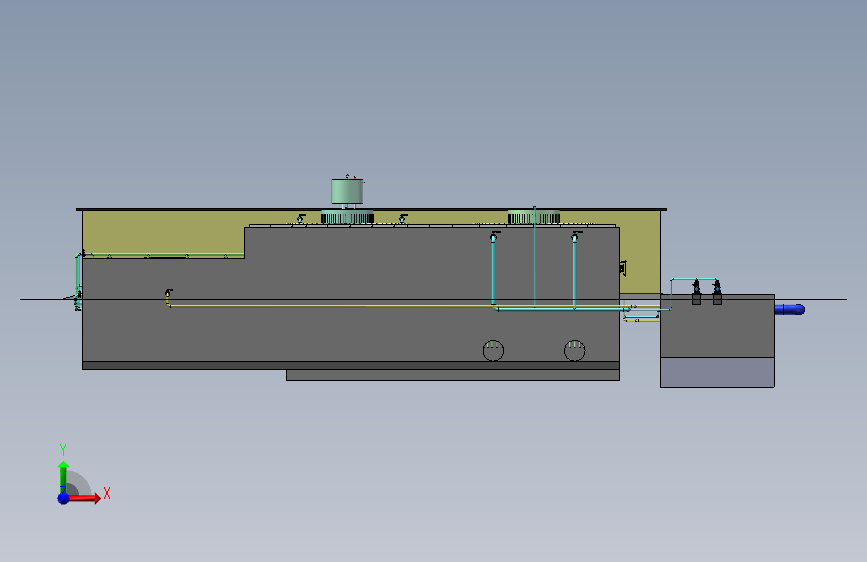The image size is (867, 562).
Task: Select the green pipe along the left step
Action: (x=163, y=256)
